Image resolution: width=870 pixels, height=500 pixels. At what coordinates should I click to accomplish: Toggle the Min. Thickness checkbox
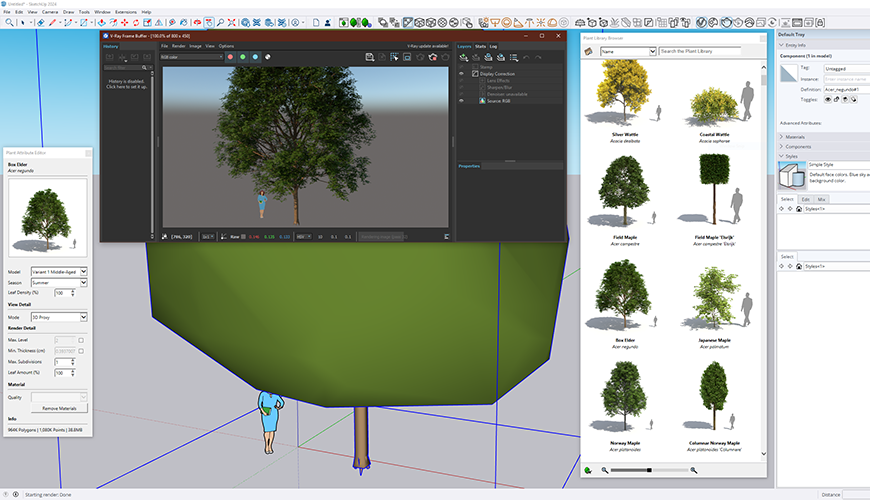click(81, 351)
